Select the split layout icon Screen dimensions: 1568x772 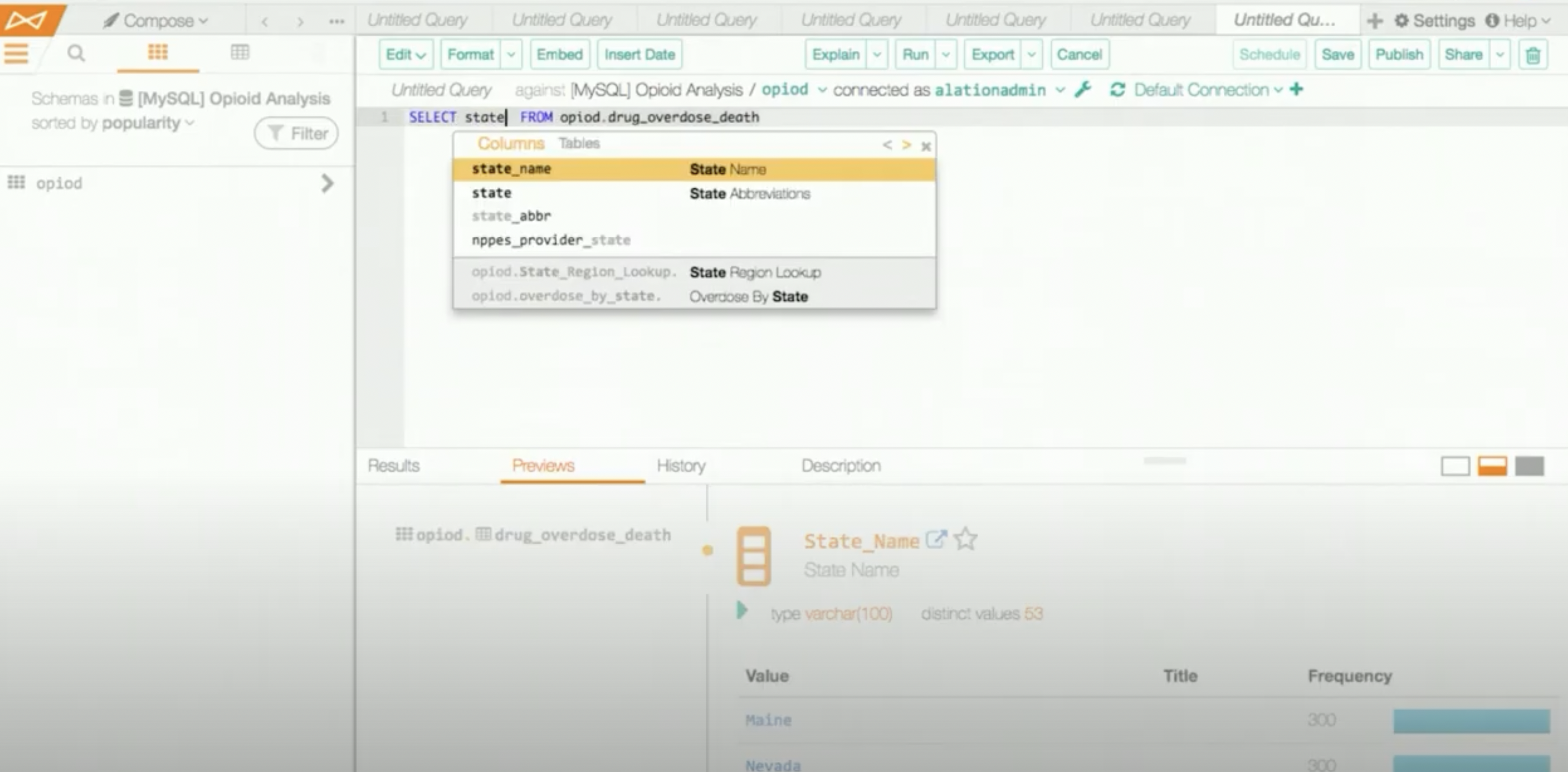[x=1493, y=466]
